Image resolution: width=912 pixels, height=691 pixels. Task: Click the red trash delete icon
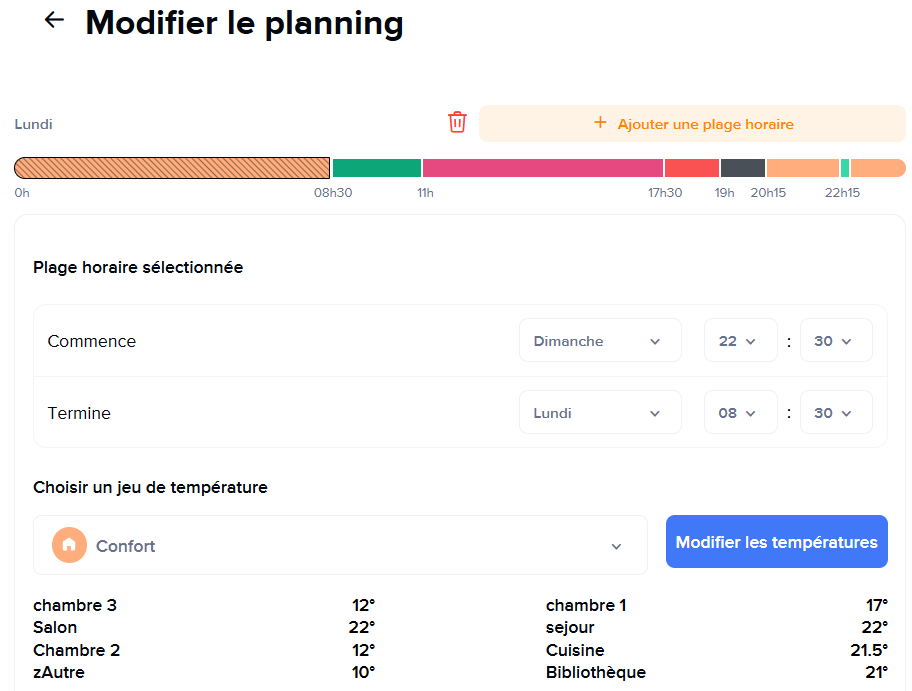click(457, 122)
